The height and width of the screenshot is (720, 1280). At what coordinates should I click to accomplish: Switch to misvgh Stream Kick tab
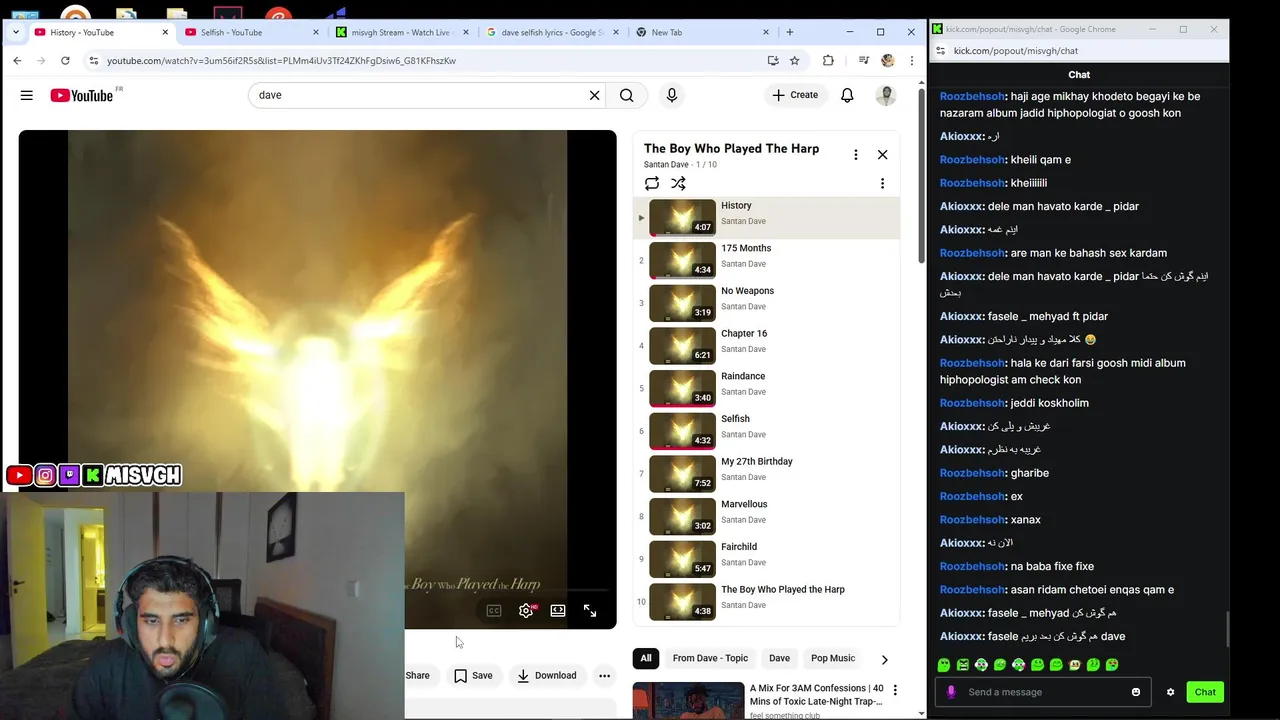coord(401,32)
